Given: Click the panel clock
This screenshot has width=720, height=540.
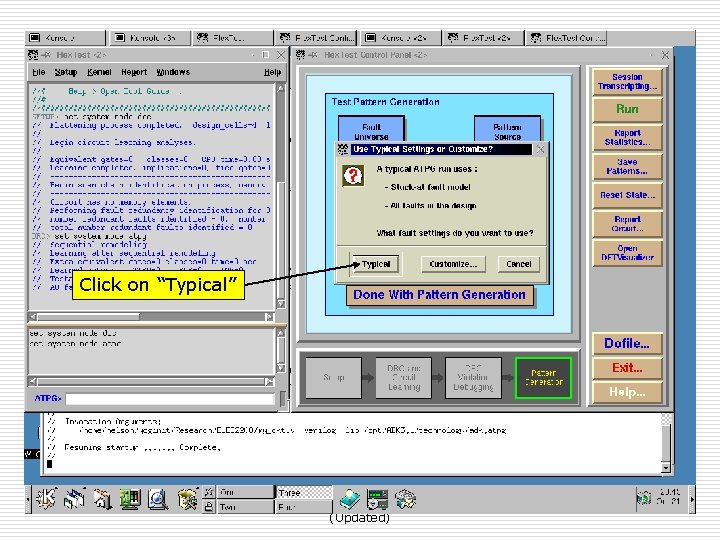Looking at the screenshot, I should click(x=669, y=496).
